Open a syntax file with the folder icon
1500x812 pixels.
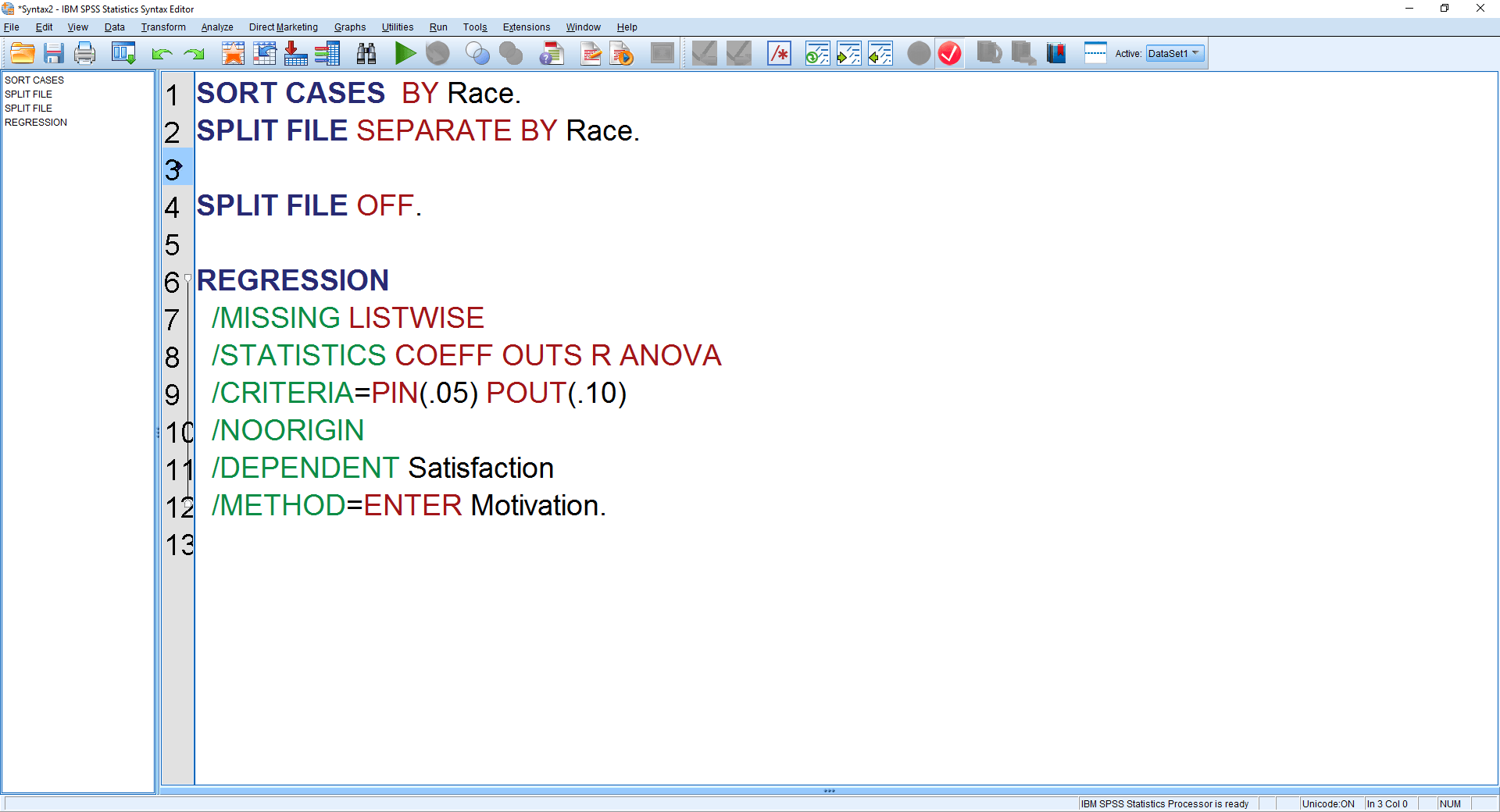(x=22, y=53)
